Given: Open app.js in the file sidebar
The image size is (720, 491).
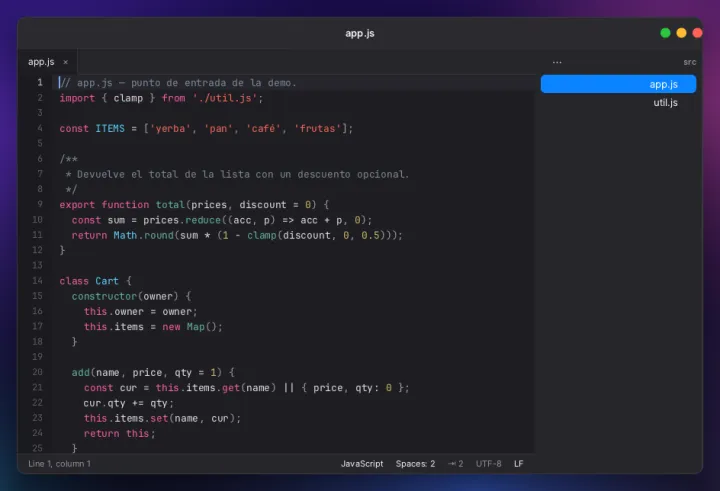Looking at the screenshot, I should point(618,84).
